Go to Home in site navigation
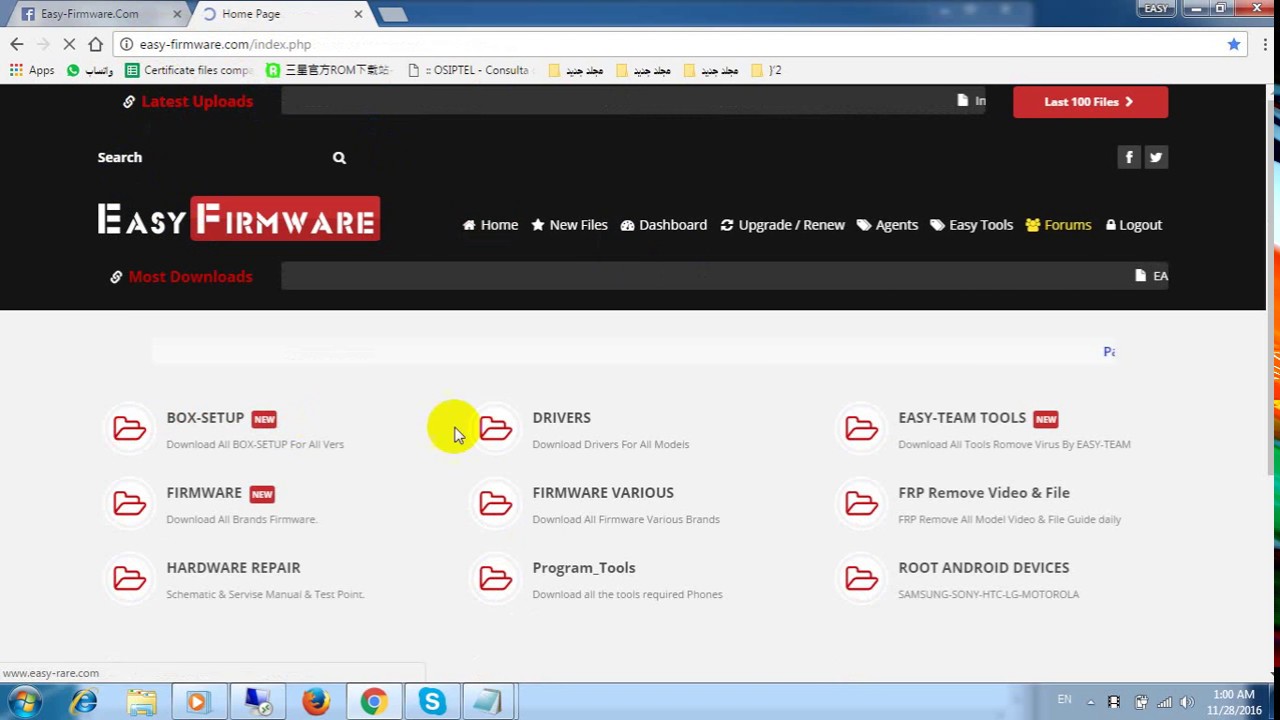 point(490,225)
